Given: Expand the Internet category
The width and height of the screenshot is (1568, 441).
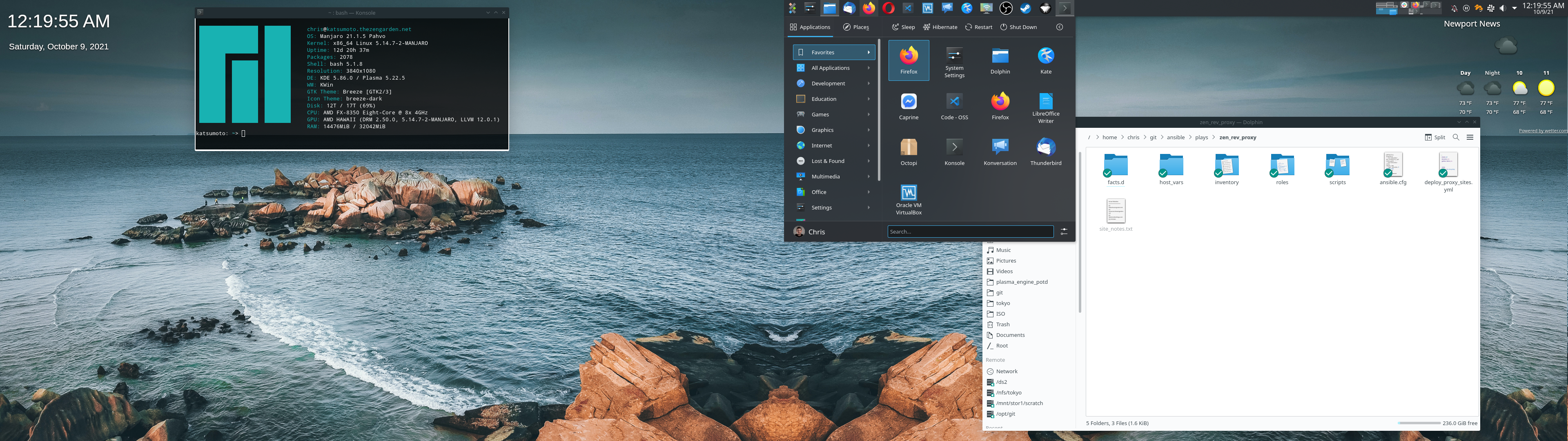Looking at the screenshot, I should [x=834, y=146].
